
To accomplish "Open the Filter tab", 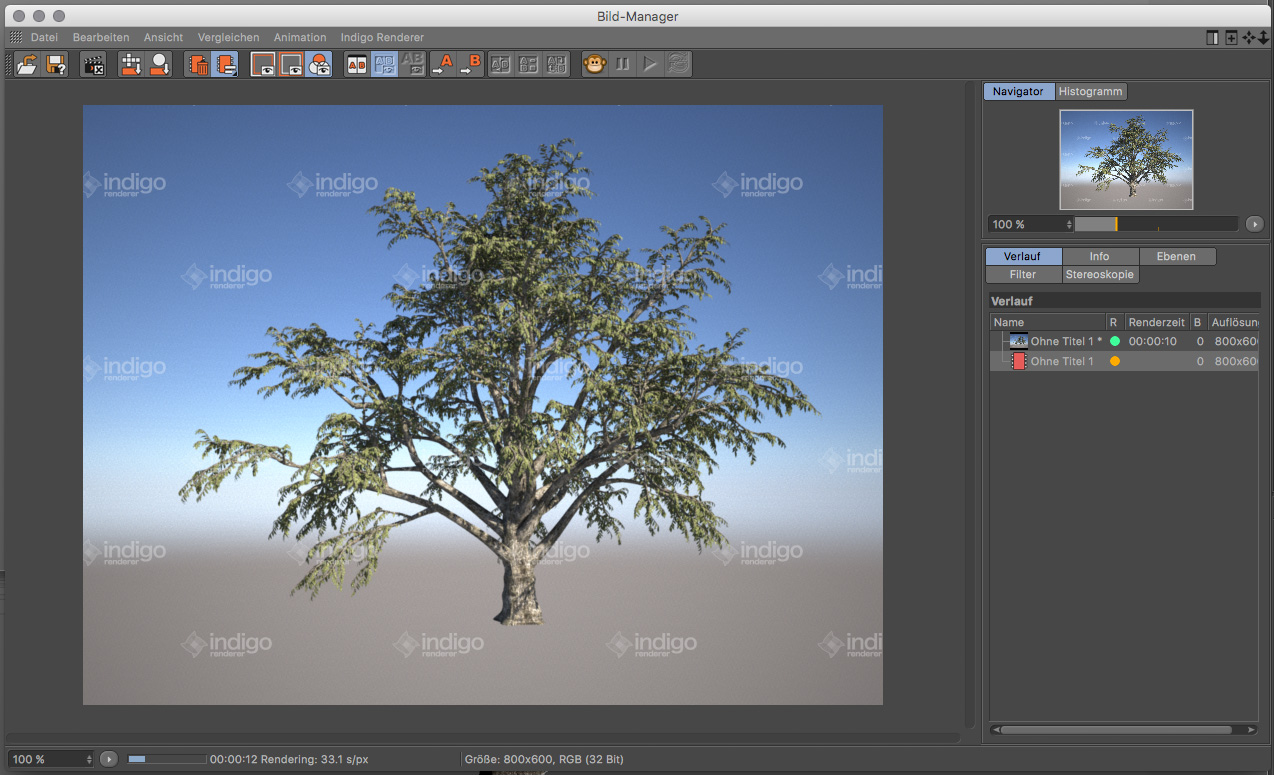I will [x=1023, y=274].
